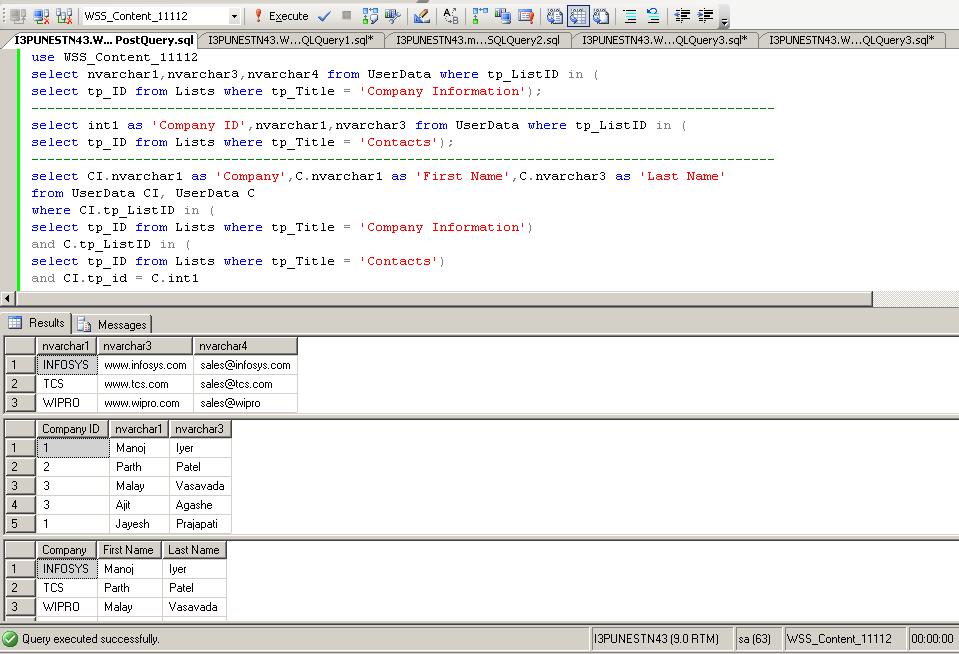Viewport: 959px width, 654px height.
Task: Switch output to Results to Grid
Action: [x=578, y=16]
